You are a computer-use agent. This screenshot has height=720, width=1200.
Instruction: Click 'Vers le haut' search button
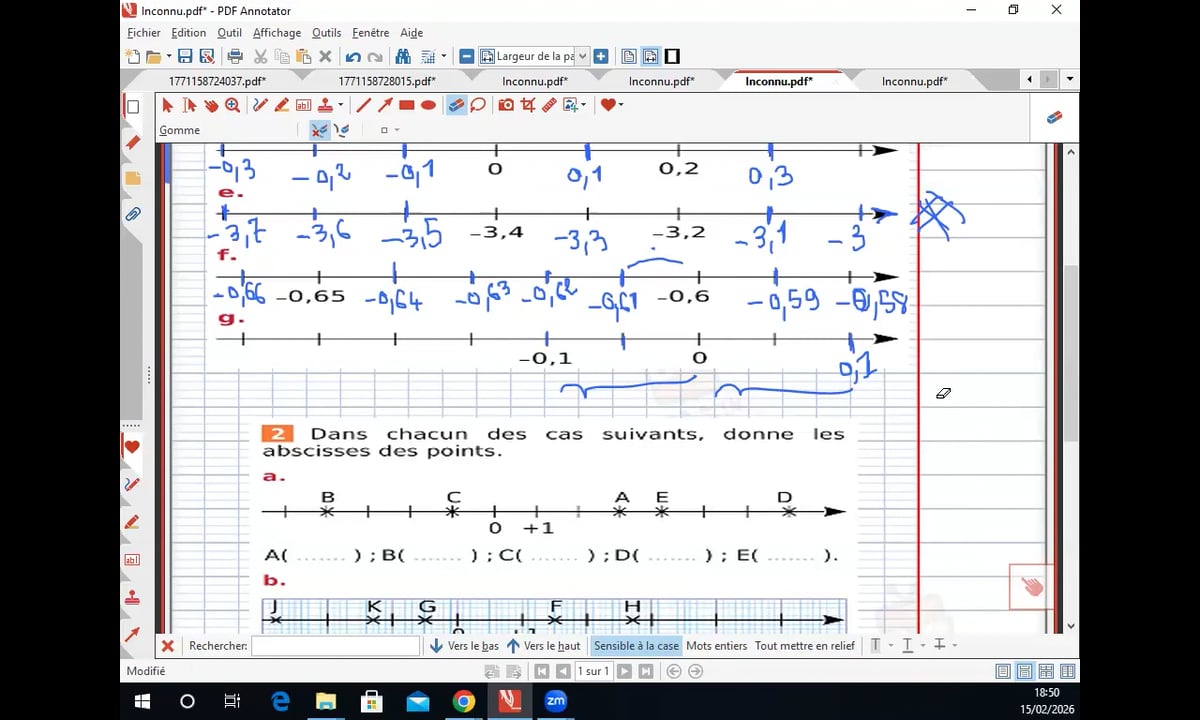click(543, 646)
